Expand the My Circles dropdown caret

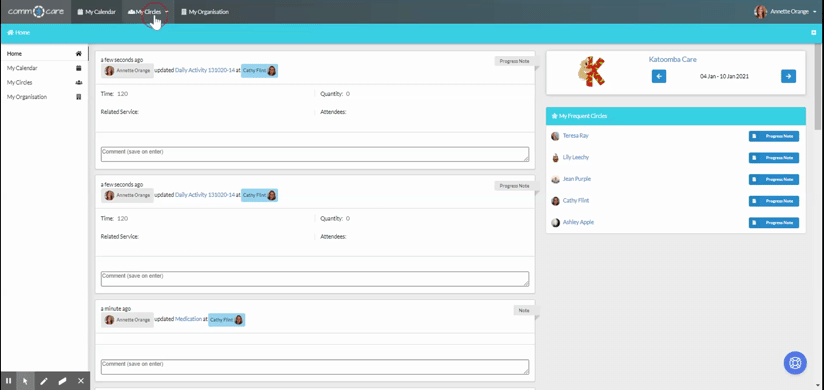[x=167, y=12]
